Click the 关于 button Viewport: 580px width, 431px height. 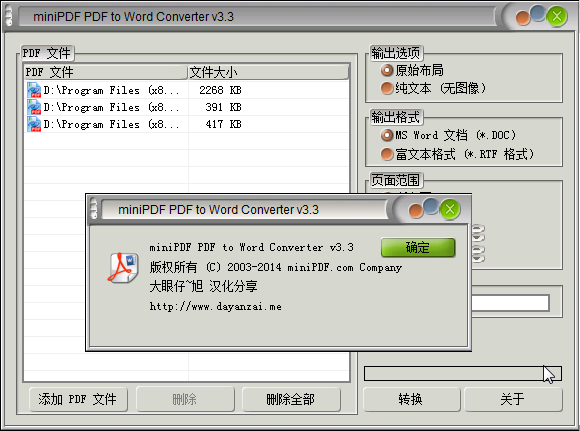(x=513, y=399)
